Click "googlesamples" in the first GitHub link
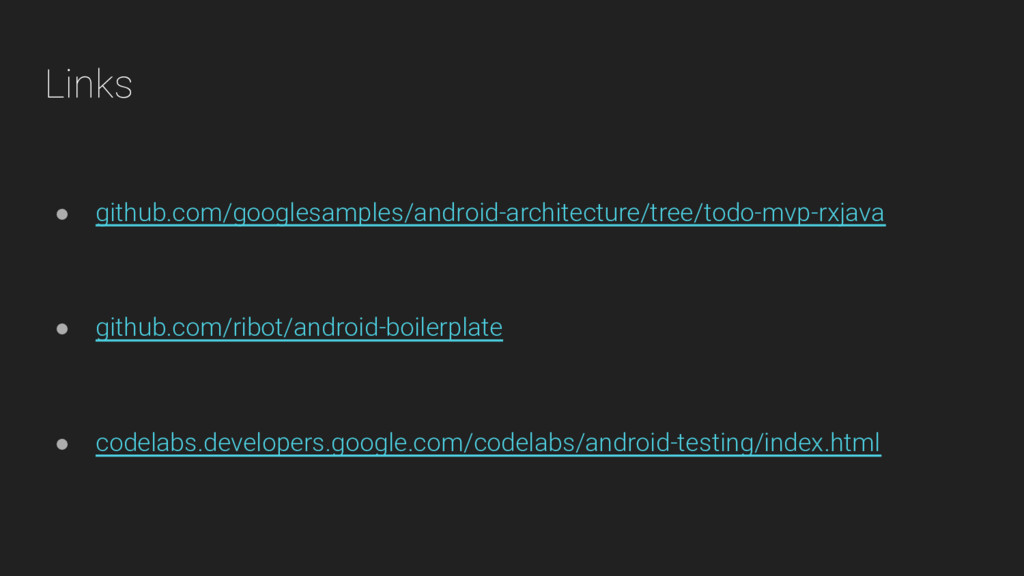1024x576 pixels. (x=318, y=213)
